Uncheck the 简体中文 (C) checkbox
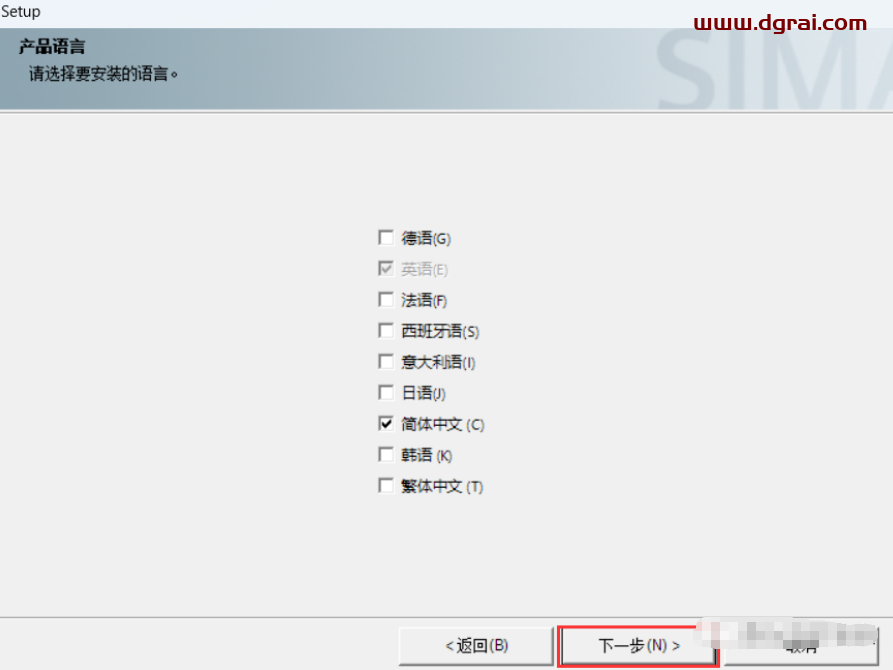893x670 pixels. 385,424
